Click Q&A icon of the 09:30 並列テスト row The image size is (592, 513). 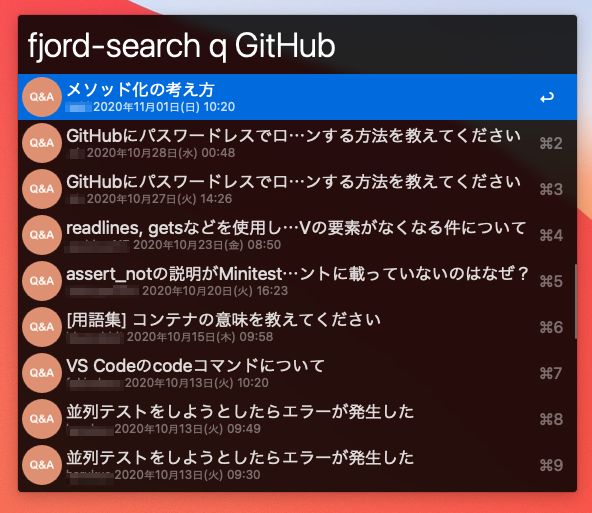coord(42,465)
